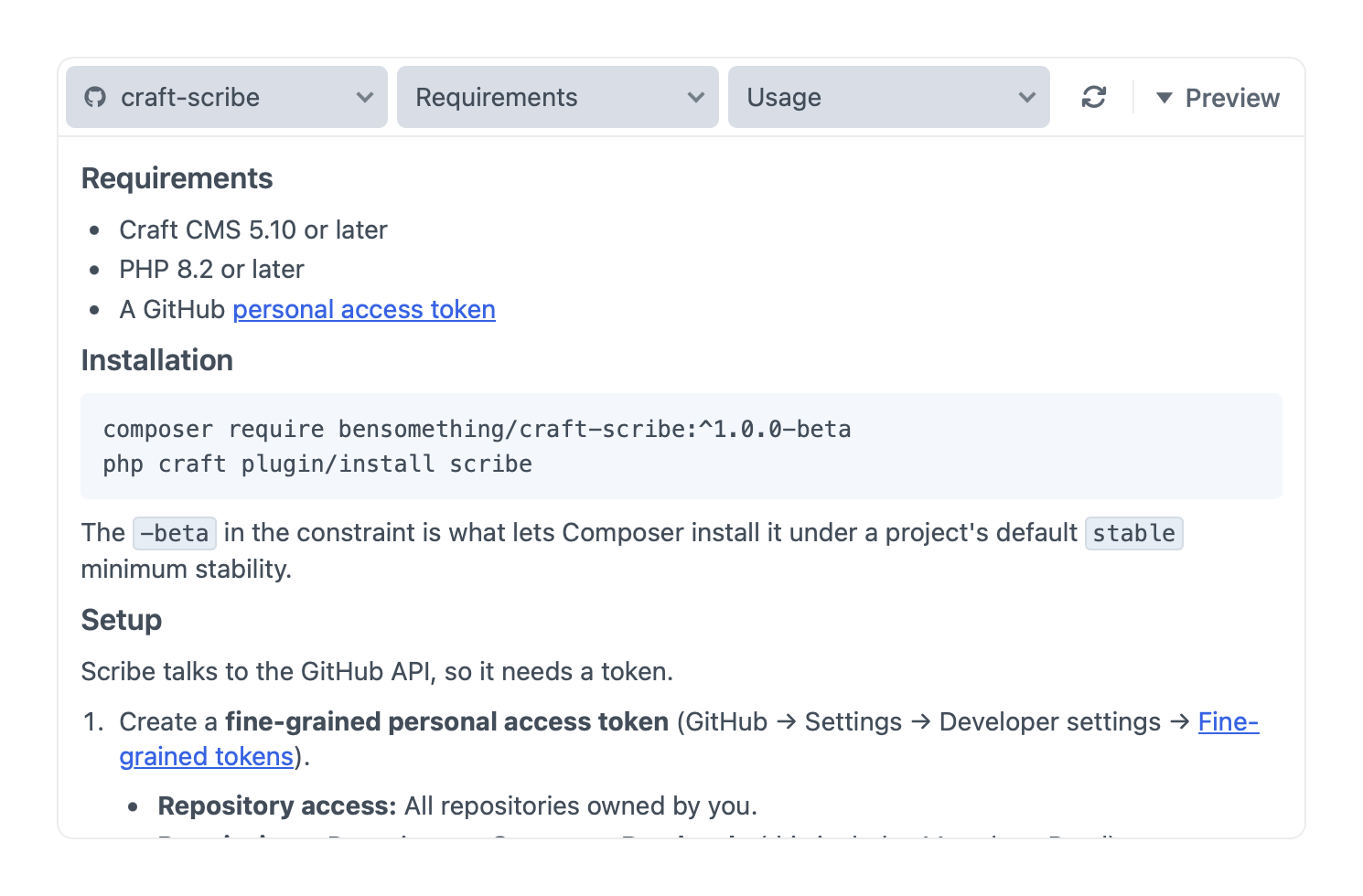Click the Installation heading
This screenshot has width=1363, height=896.
(157, 360)
